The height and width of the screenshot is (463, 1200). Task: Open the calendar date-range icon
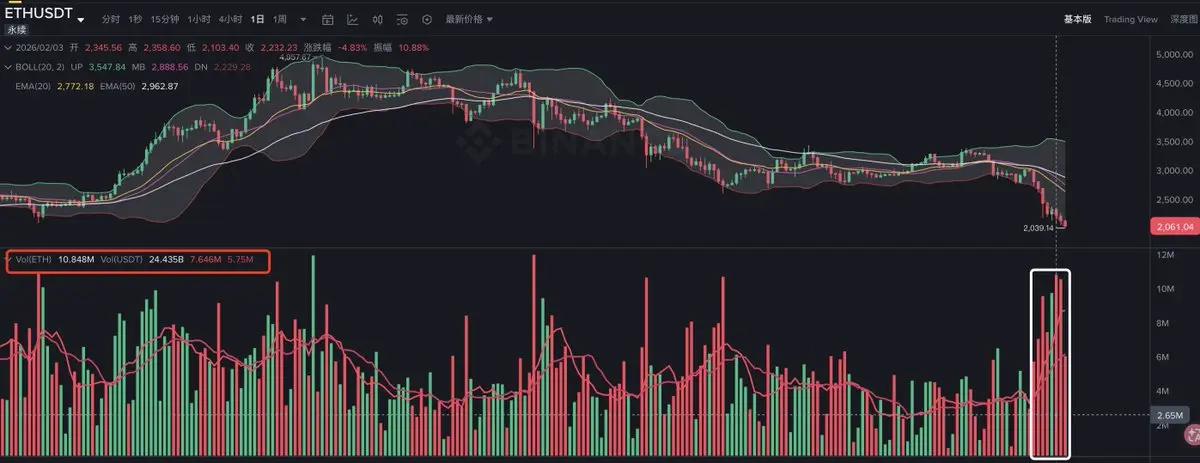pyautogui.click(x=327, y=20)
